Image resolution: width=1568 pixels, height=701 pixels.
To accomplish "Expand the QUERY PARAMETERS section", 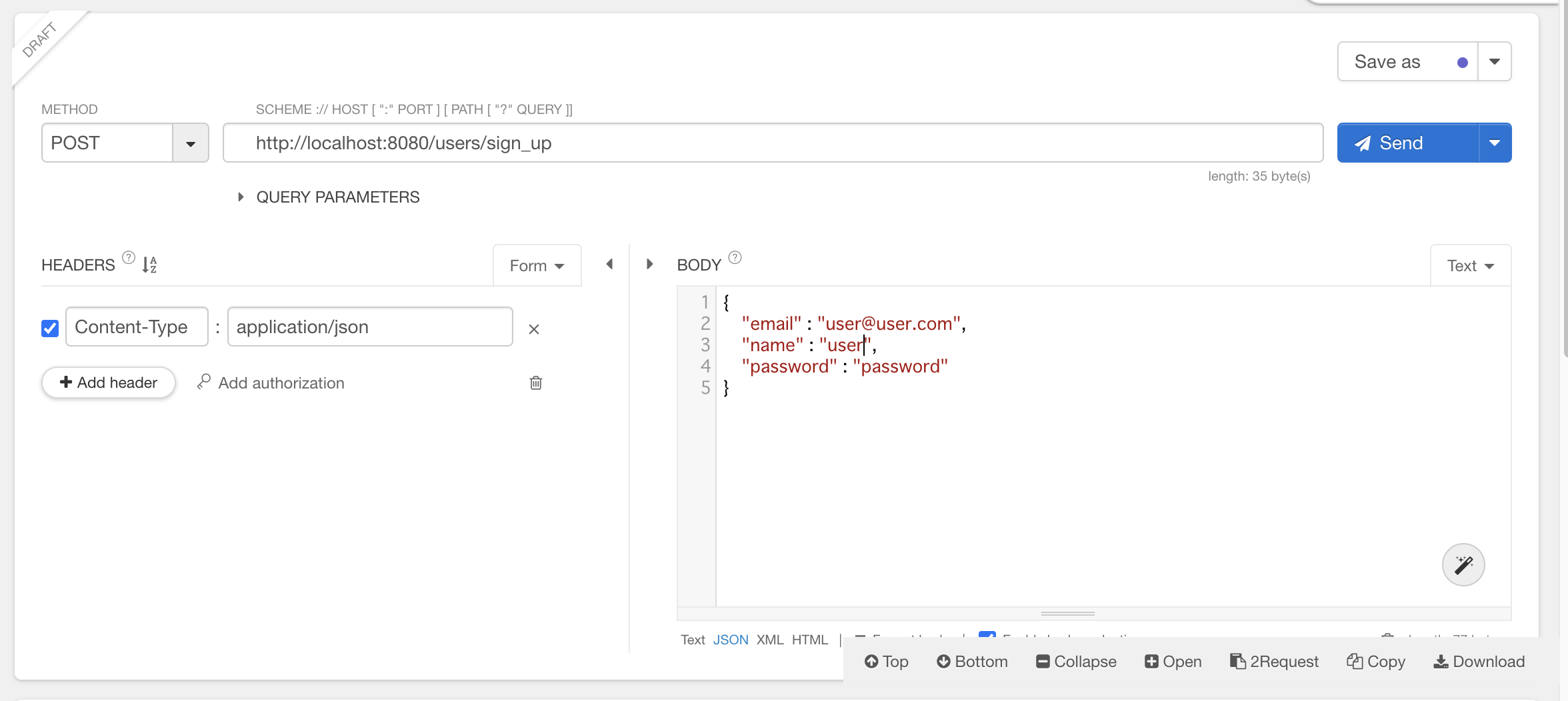I will point(241,197).
